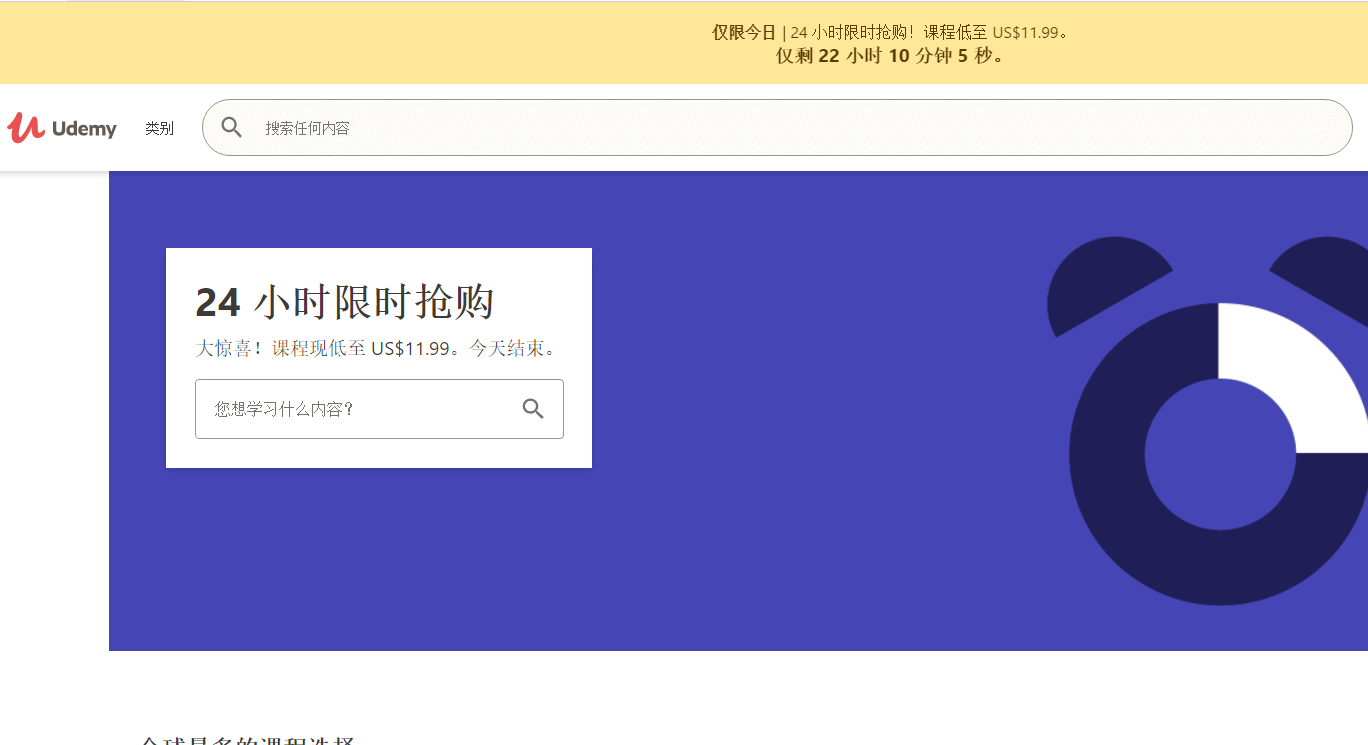The image size is (1368, 745).
Task: Click the 24 小时限时抢购 hero heading
Action: [345, 302]
